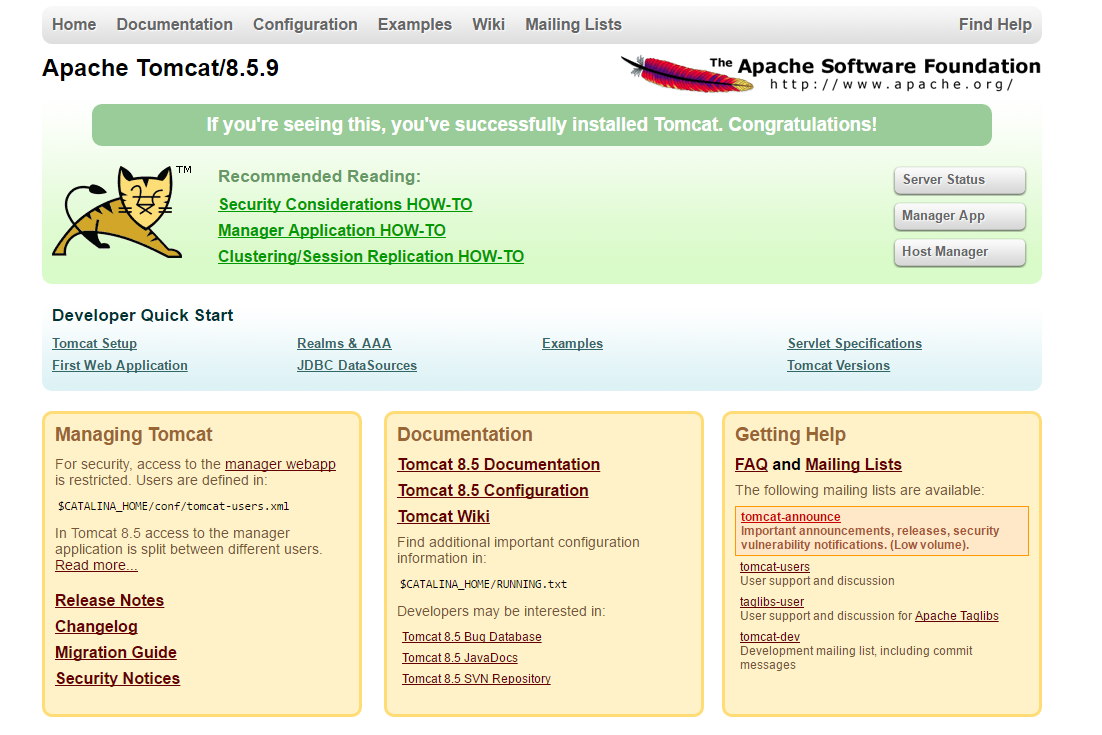This screenshot has height=735, width=1102.
Task: Click the manager webapp link
Action: tap(280, 464)
